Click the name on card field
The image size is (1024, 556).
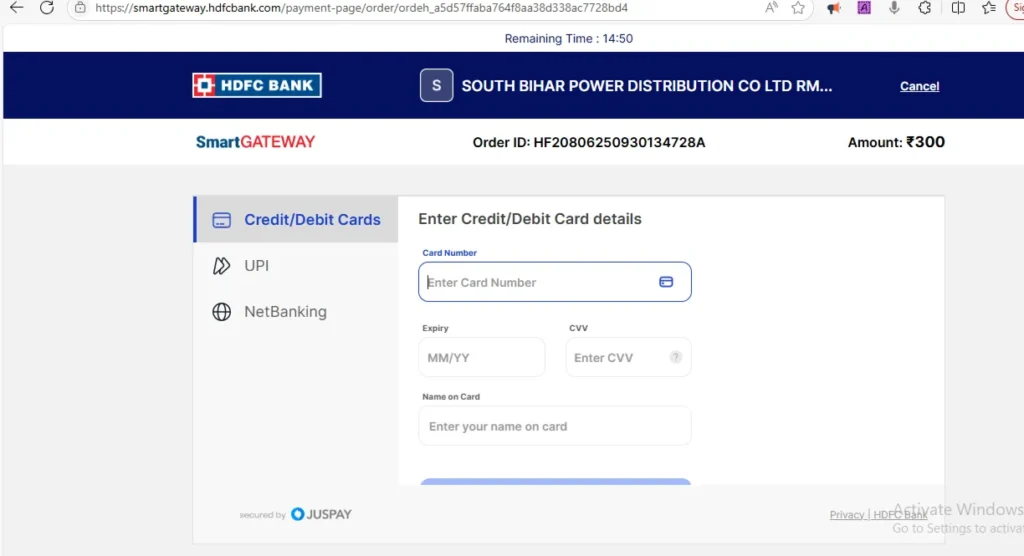tap(554, 426)
